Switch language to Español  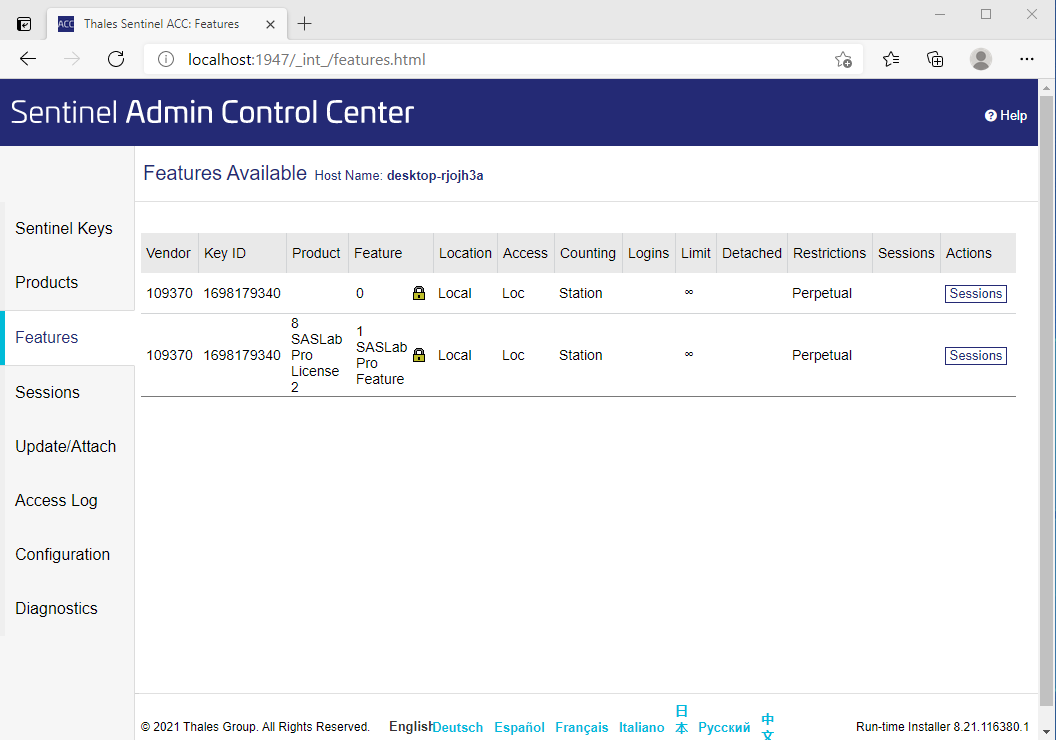[519, 727]
